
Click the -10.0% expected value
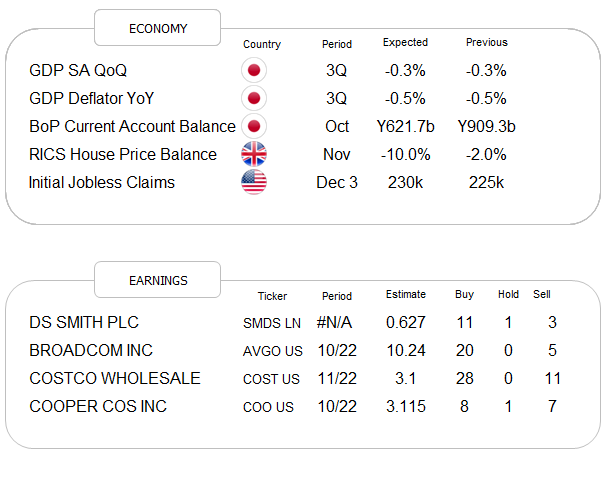pyautogui.click(x=405, y=155)
